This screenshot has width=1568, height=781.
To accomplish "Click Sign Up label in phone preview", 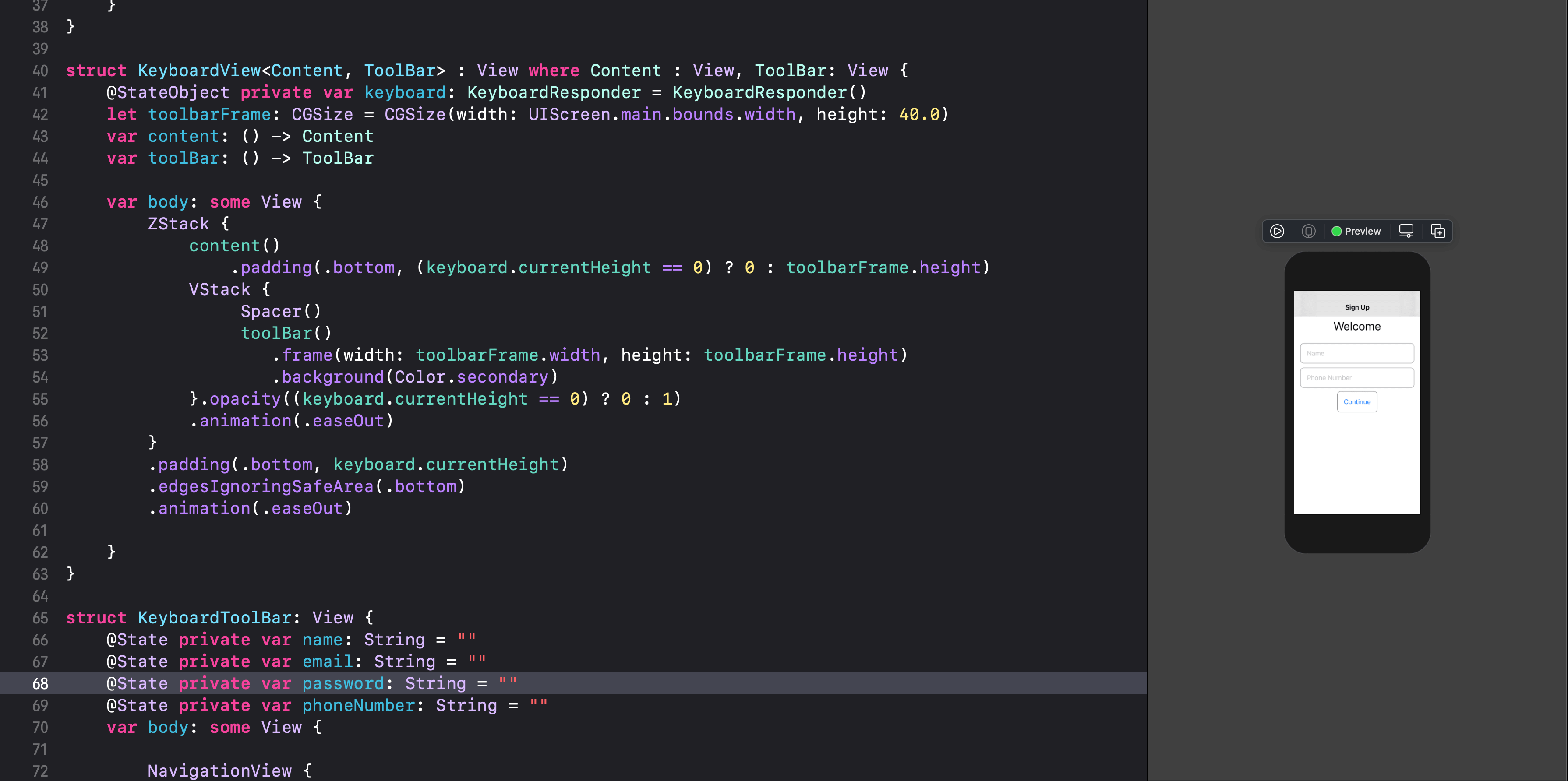I will [x=1357, y=307].
